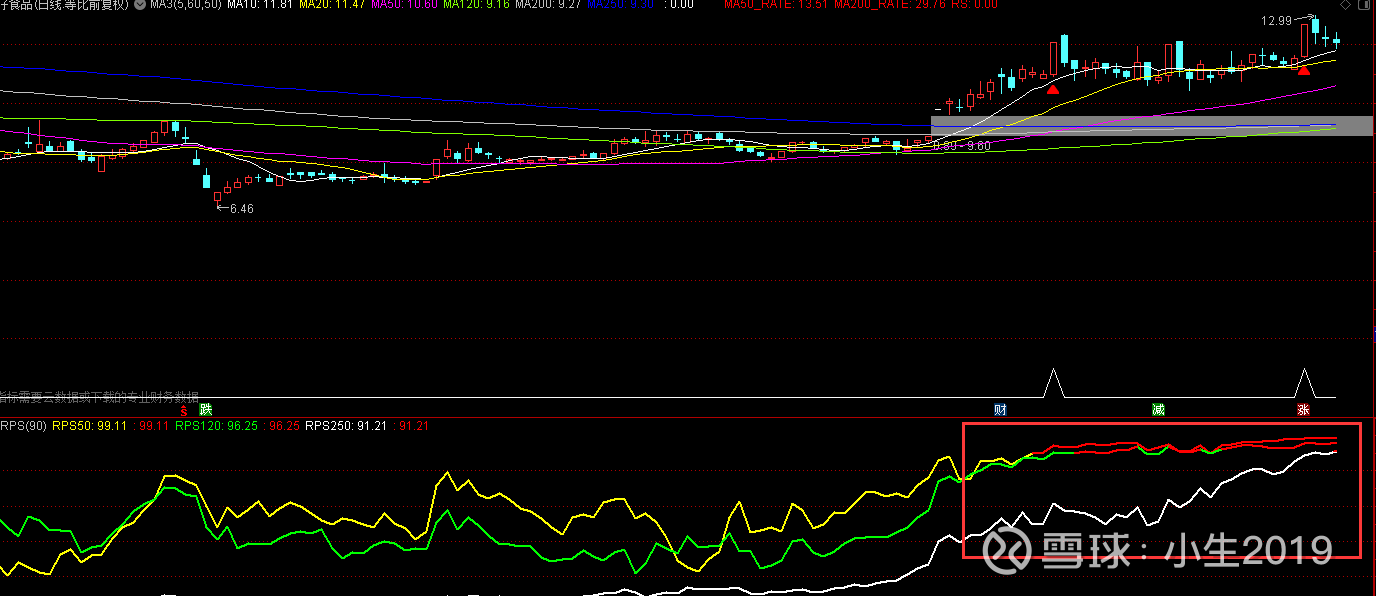Click the 8.80 - 9.60 price range label
1376x596 pixels.
click(962, 146)
